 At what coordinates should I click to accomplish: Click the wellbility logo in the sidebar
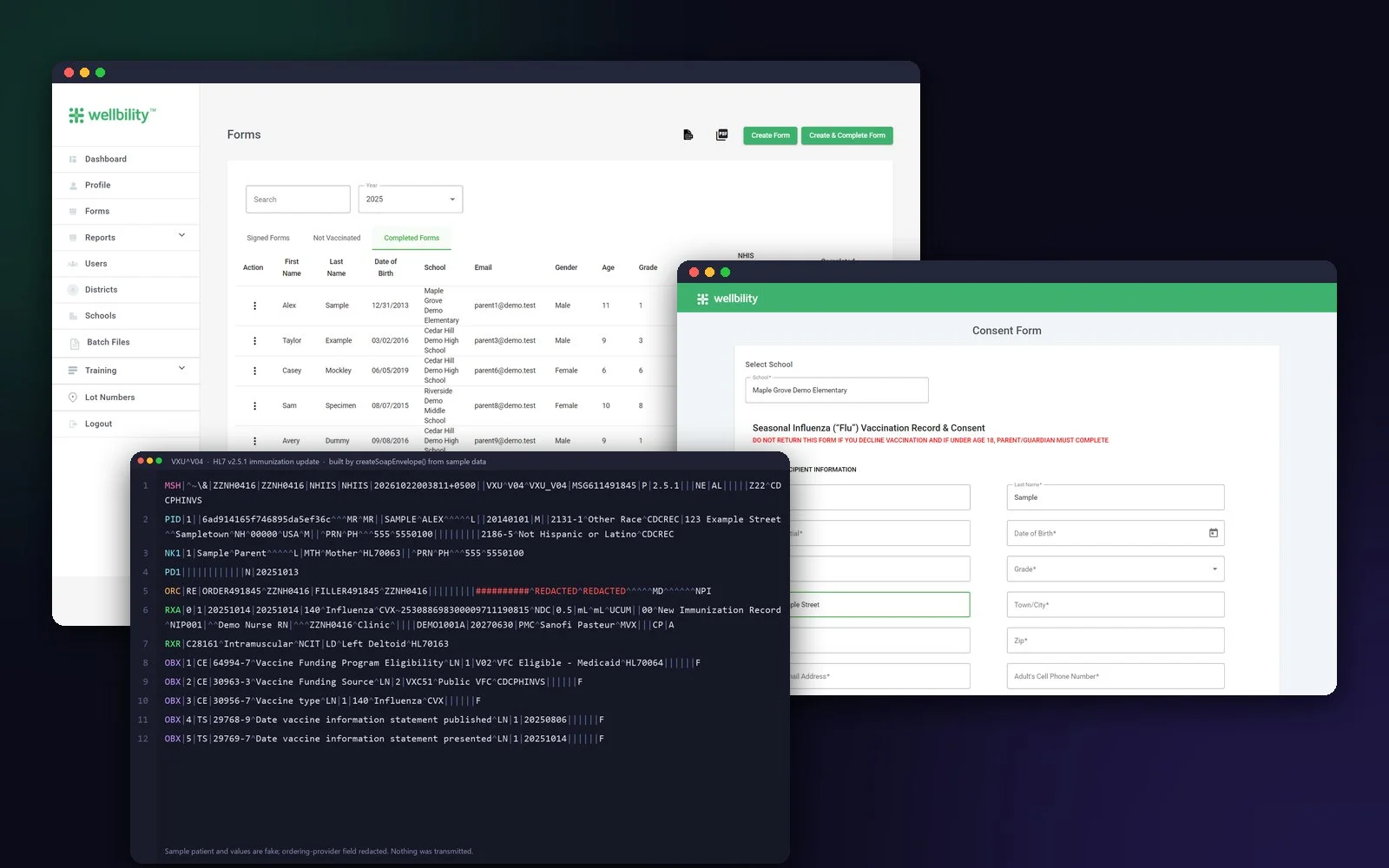(113, 115)
